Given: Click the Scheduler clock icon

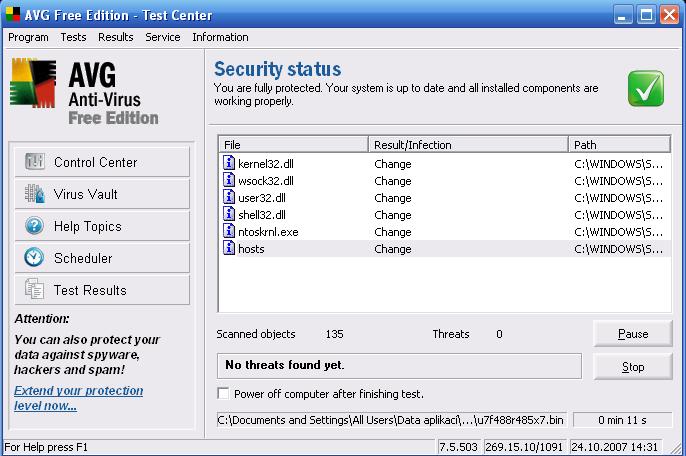Looking at the screenshot, I should click(x=35, y=258).
